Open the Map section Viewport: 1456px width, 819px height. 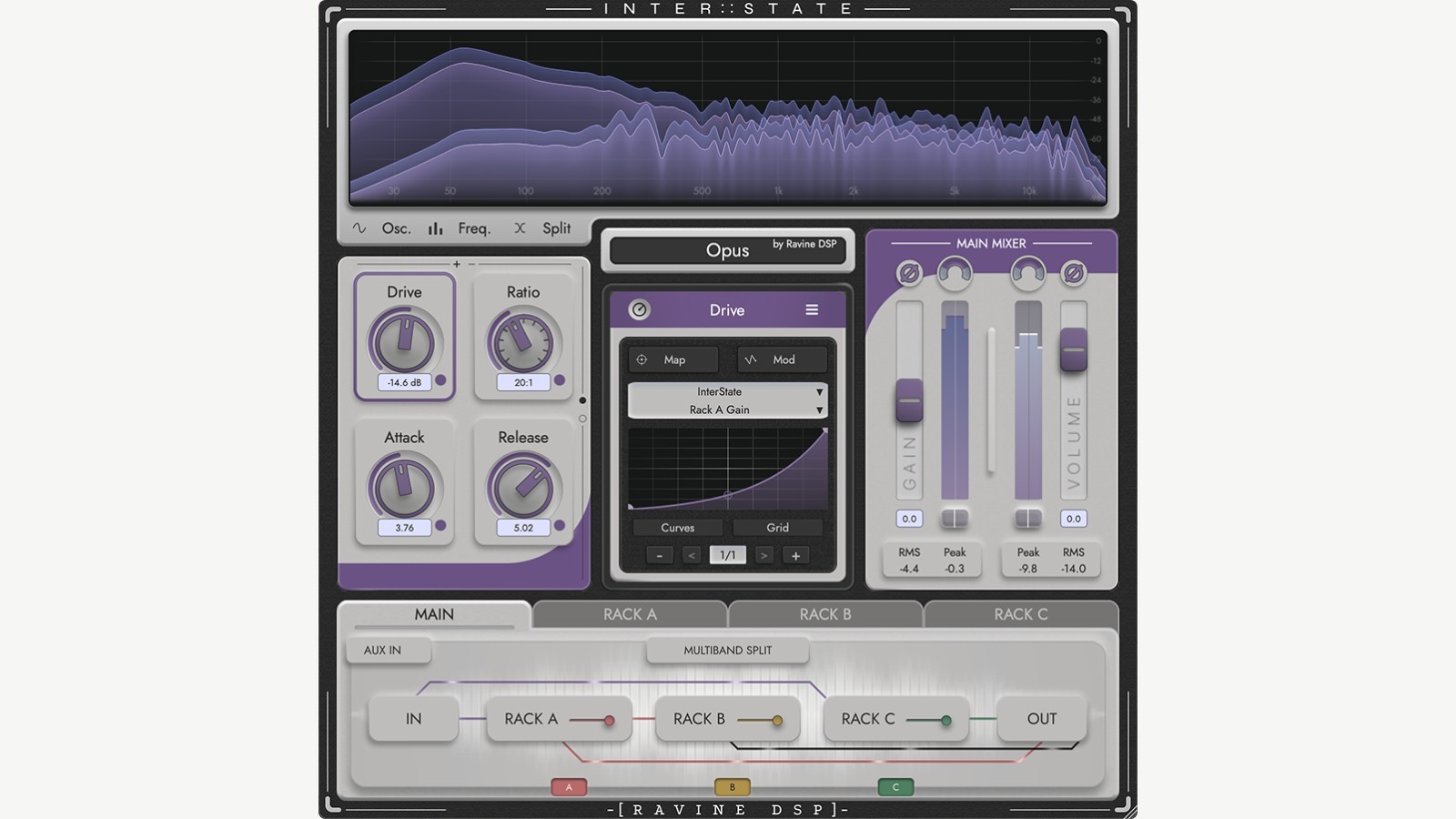[x=672, y=359]
